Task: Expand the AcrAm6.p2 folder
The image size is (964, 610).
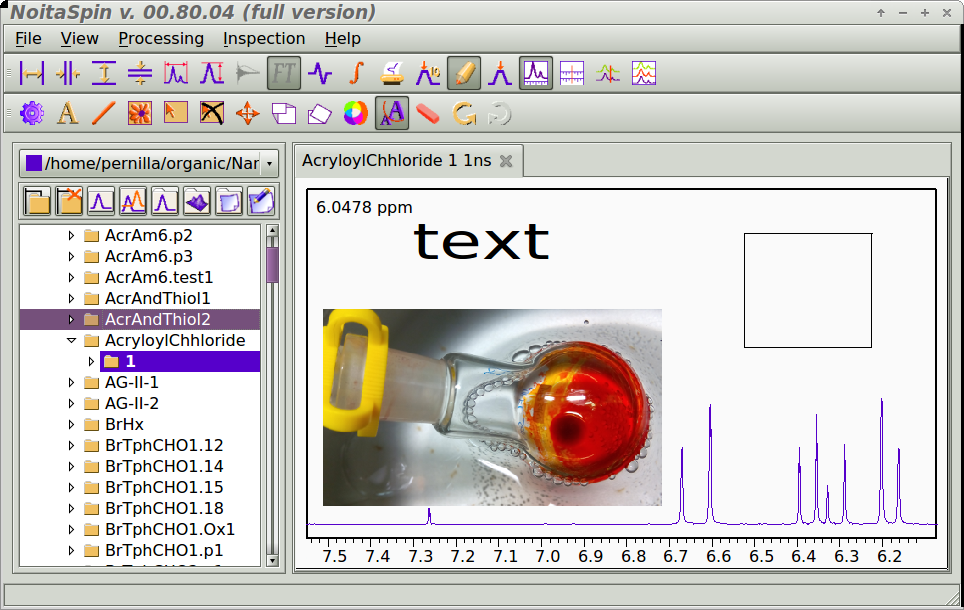Action: 71,236
